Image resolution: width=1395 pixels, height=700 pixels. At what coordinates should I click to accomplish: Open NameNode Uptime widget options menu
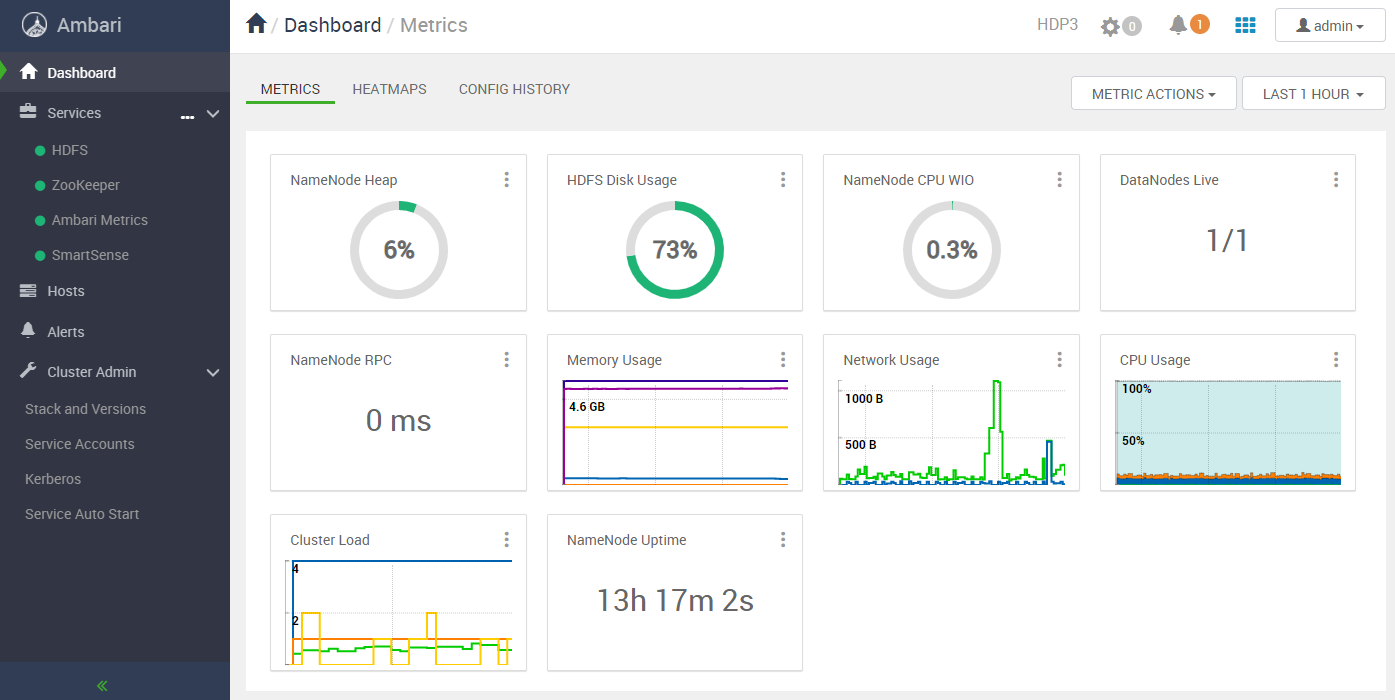coord(783,540)
